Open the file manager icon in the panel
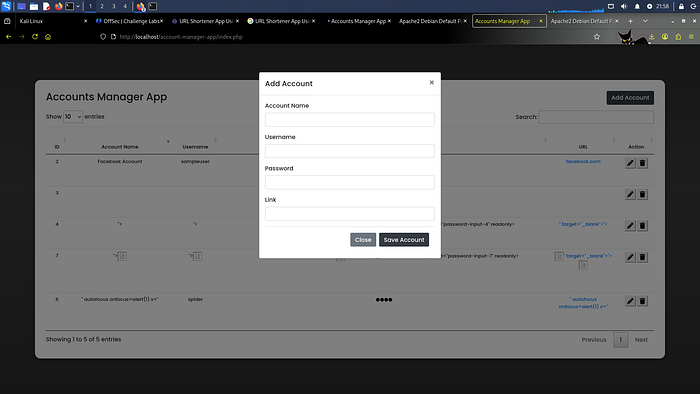This screenshot has width=700, height=394. pyautogui.click(x=34, y=6)
